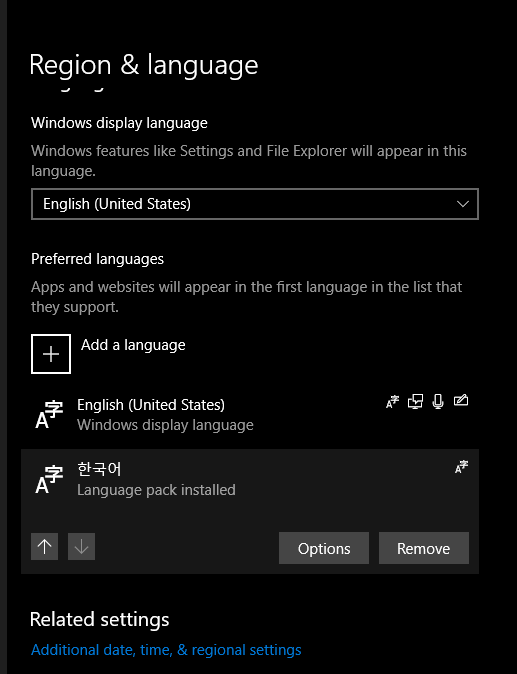Select the Add a language label

[133, 345]
